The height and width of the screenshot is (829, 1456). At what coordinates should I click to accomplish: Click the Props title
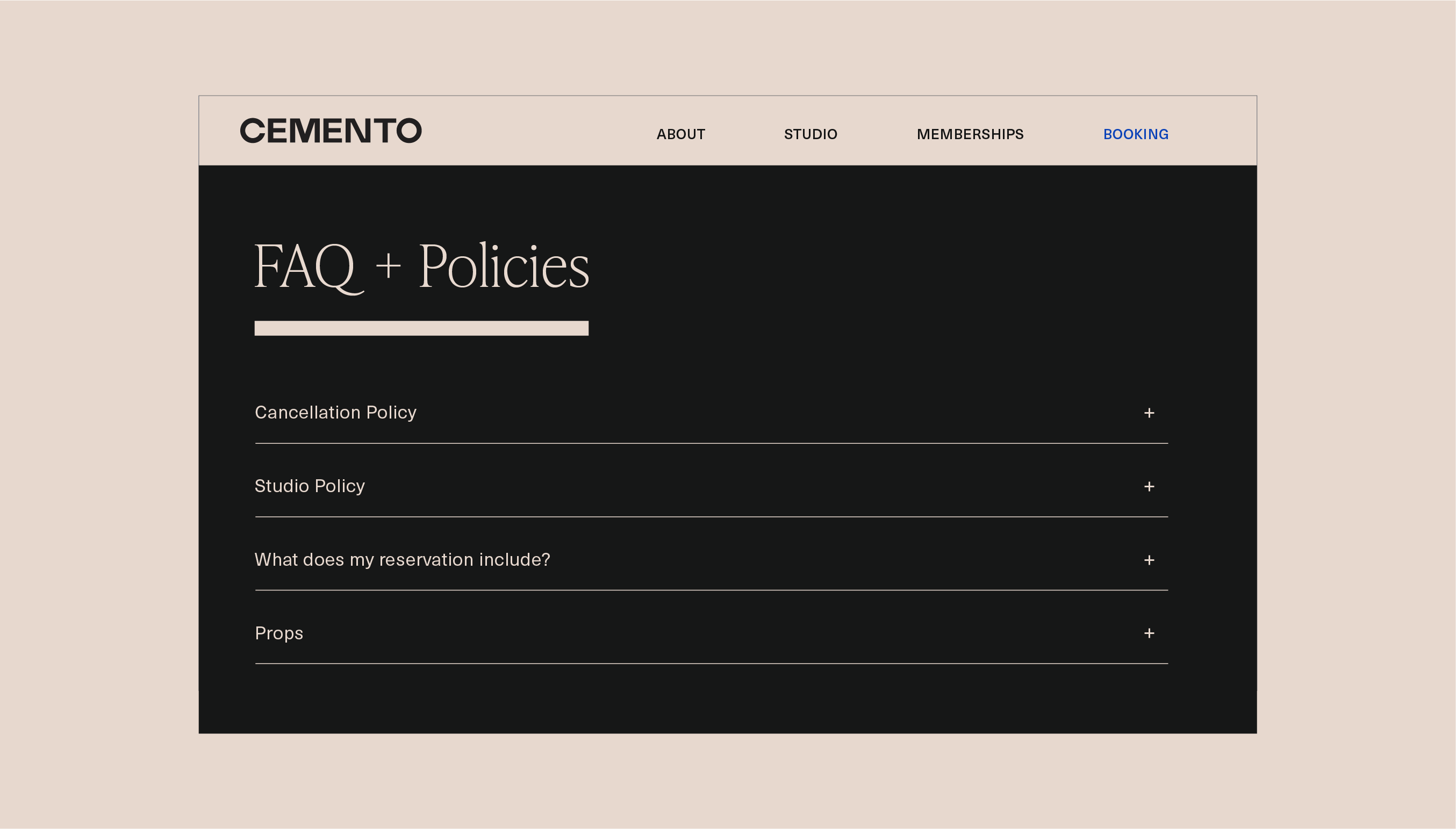pyautogui.click(x=278, y=633)
